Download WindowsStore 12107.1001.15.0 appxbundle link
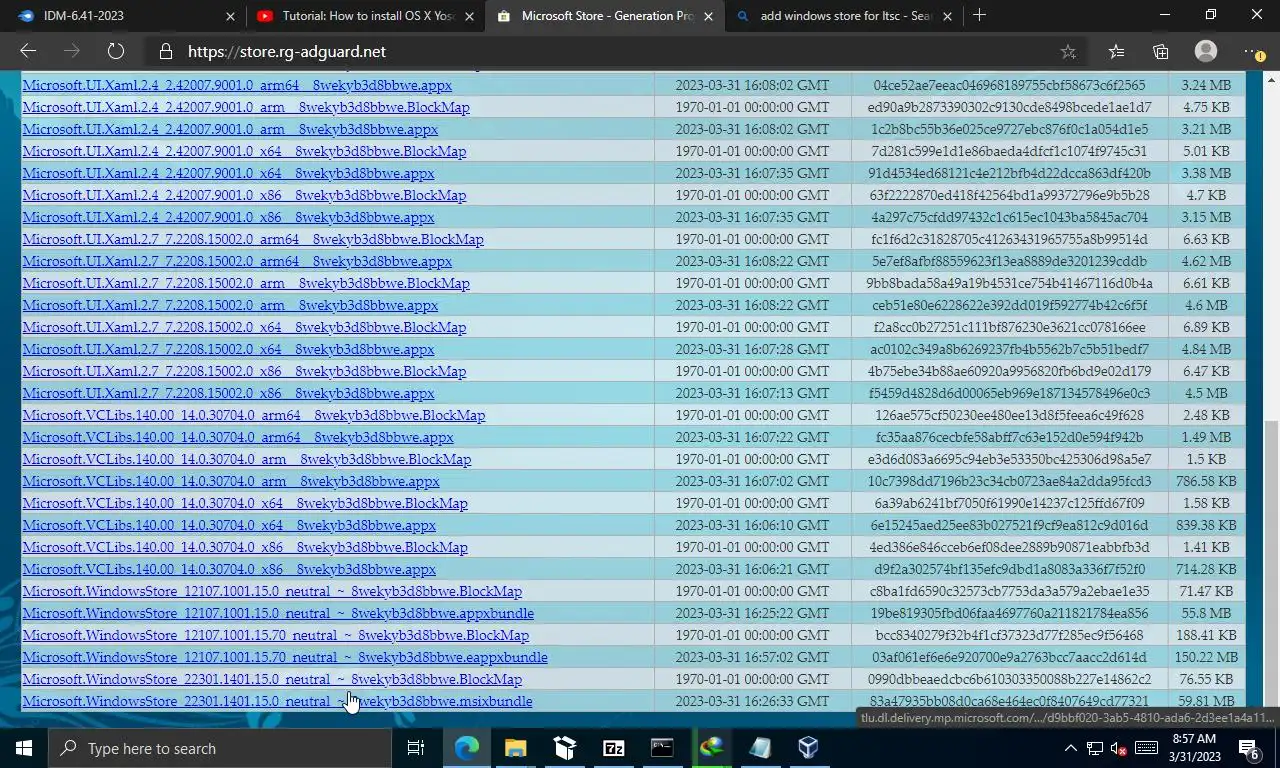1280x768 pixels. pyautogui.click(x=278, y=613)
